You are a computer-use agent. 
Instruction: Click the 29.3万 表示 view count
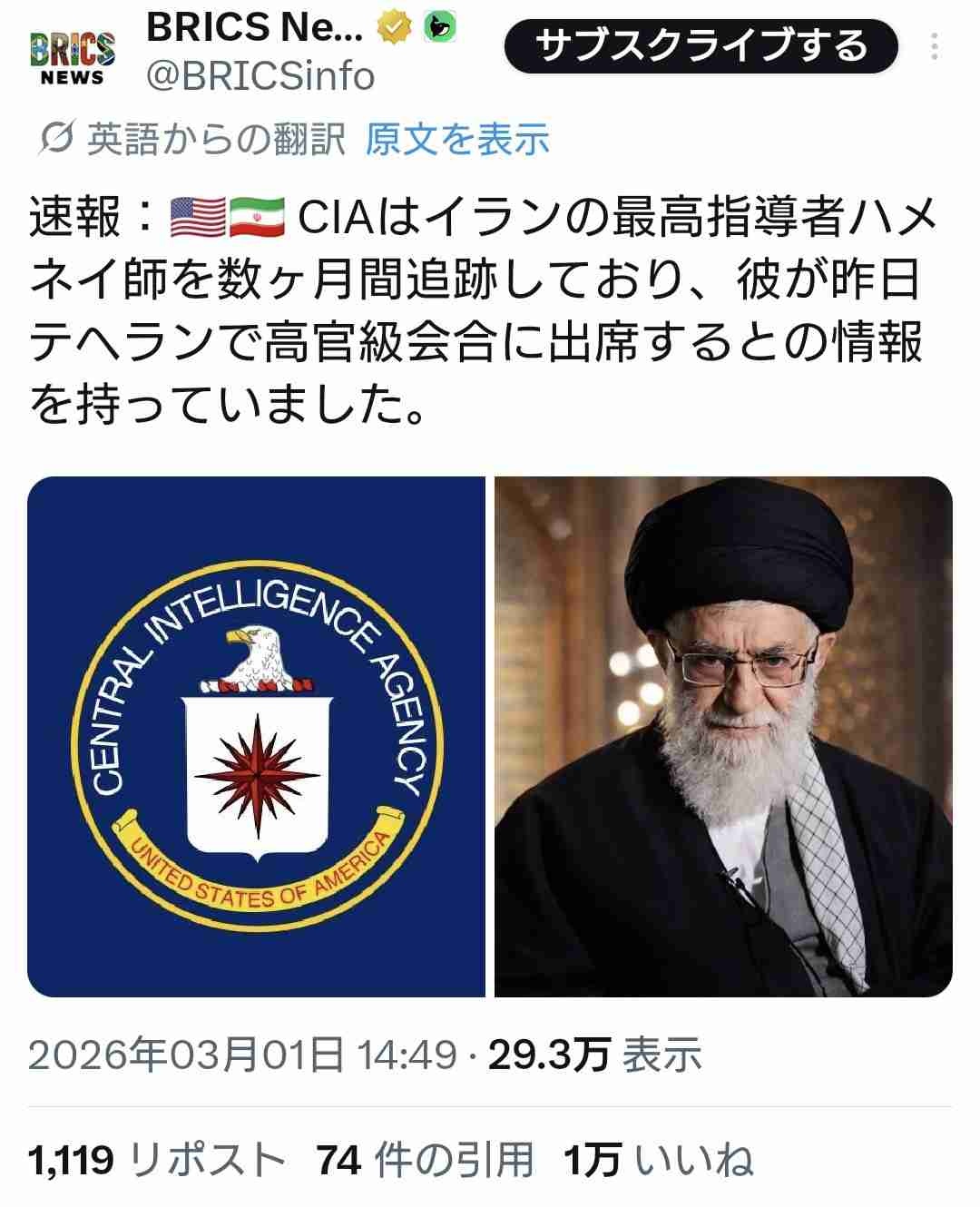coord(595,1055)
